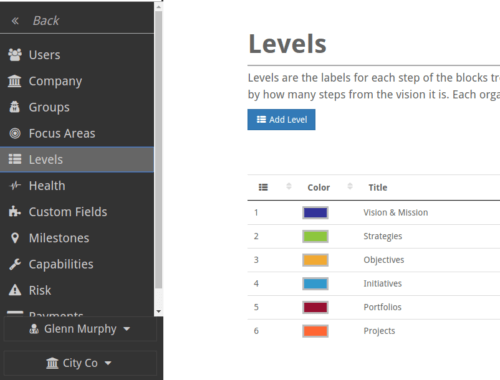
Task: Click the Company building icon
Action: (15, 81)
